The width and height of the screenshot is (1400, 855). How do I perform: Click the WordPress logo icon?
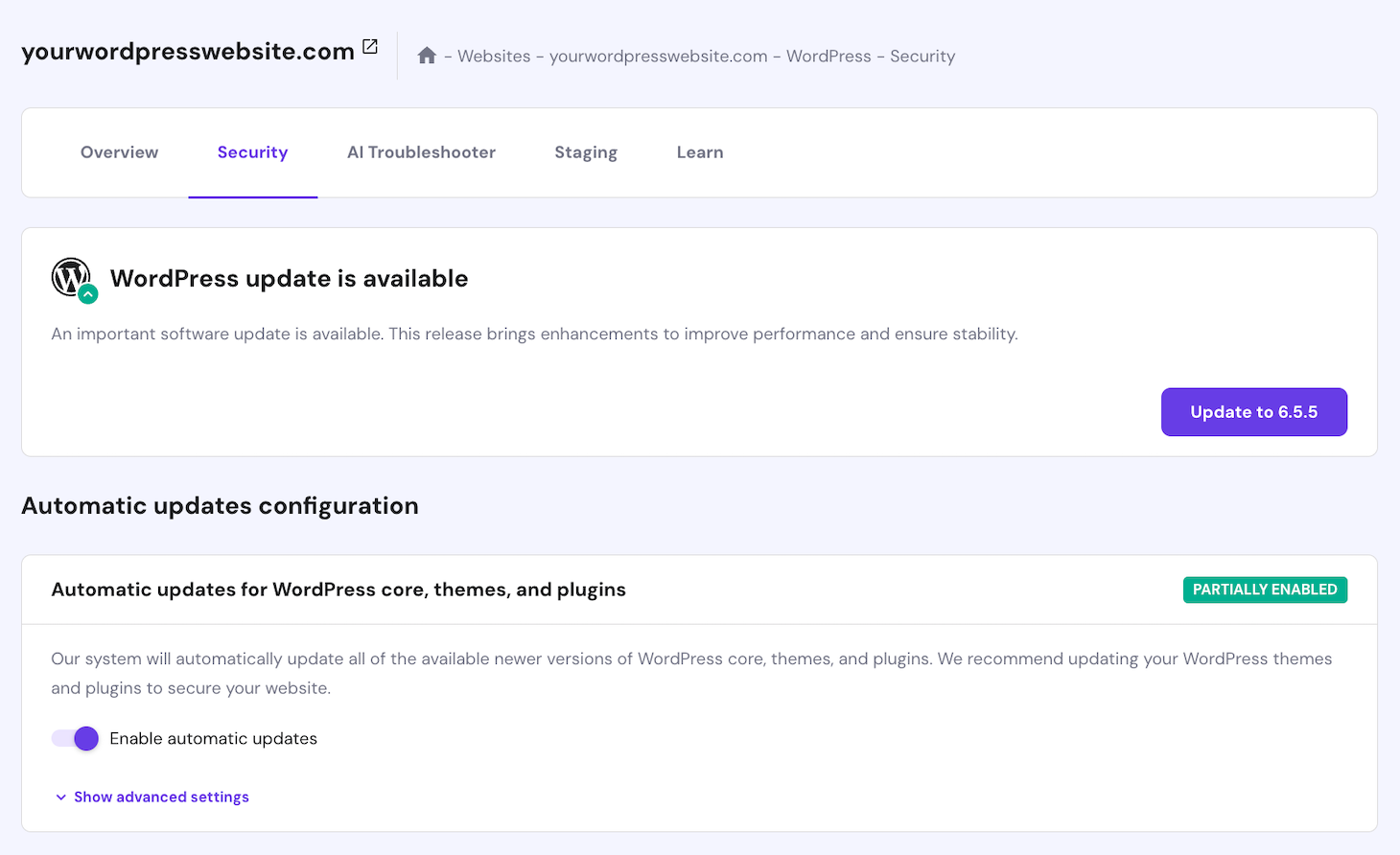click(x=70, y=276)
